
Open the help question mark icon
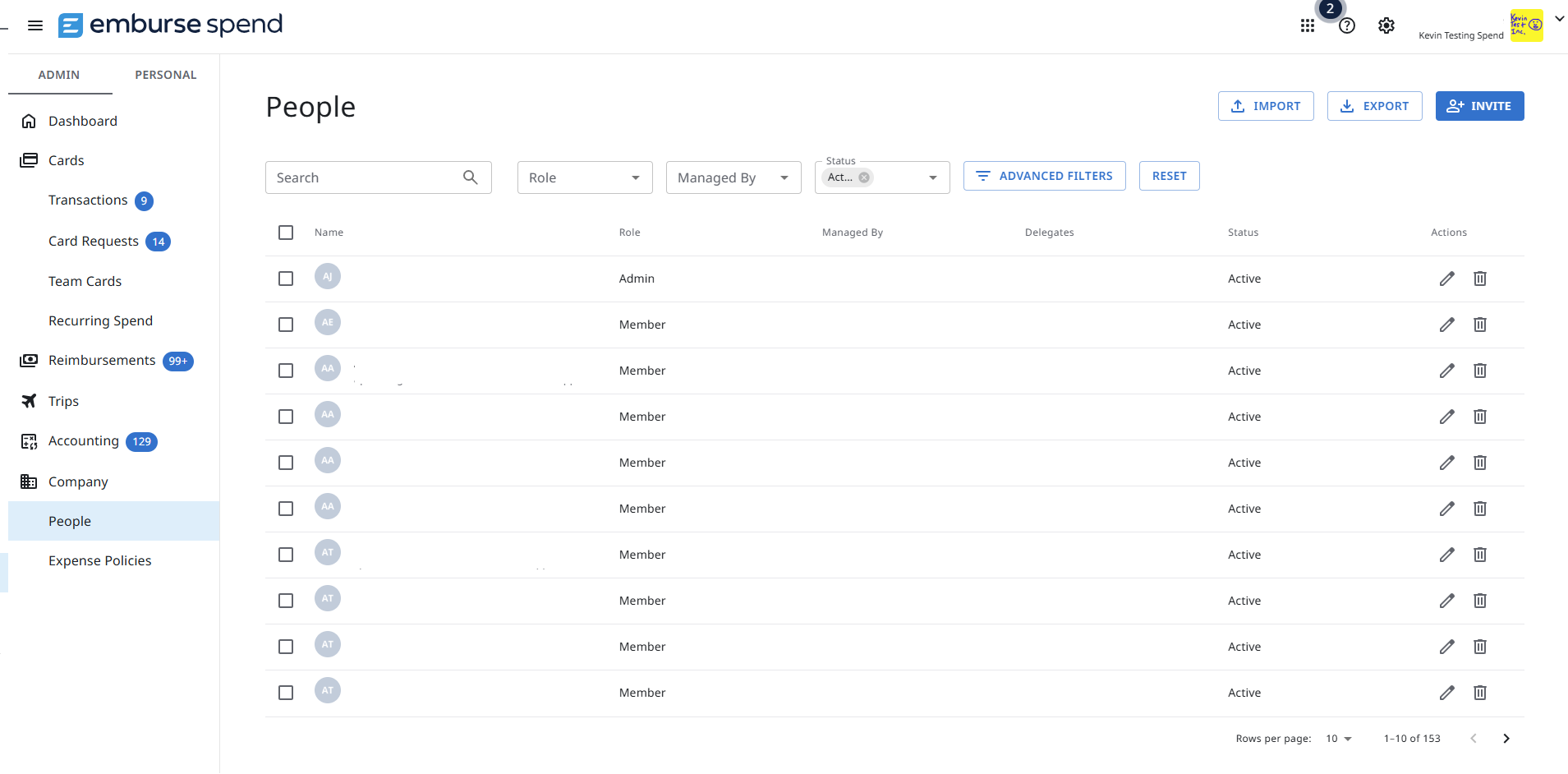point(1347,26)
